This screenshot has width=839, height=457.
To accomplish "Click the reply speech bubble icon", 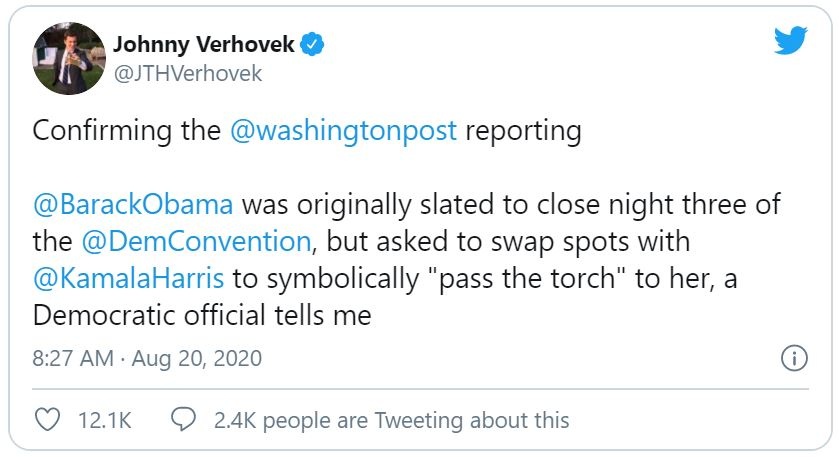I will [x=182, y=420].
